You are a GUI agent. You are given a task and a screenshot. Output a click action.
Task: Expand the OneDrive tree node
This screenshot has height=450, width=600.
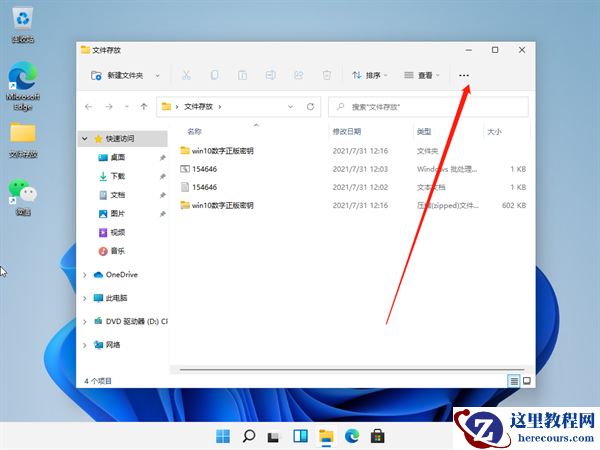tap(85, 275)
